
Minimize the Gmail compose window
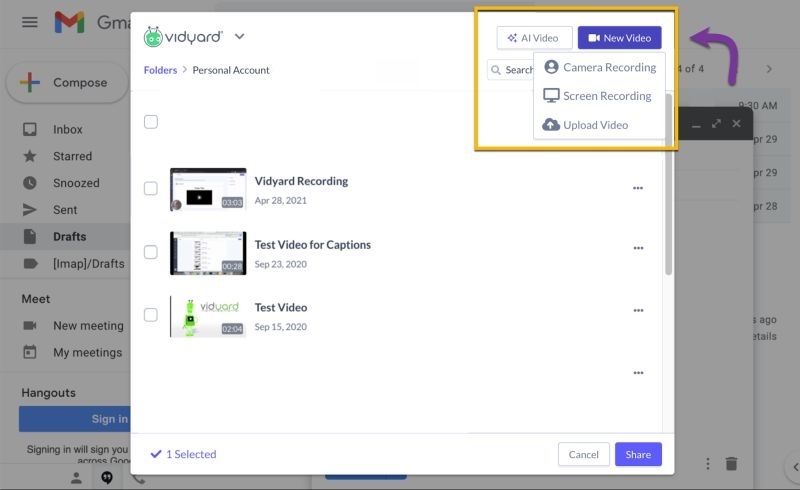(x=696, y=125)
